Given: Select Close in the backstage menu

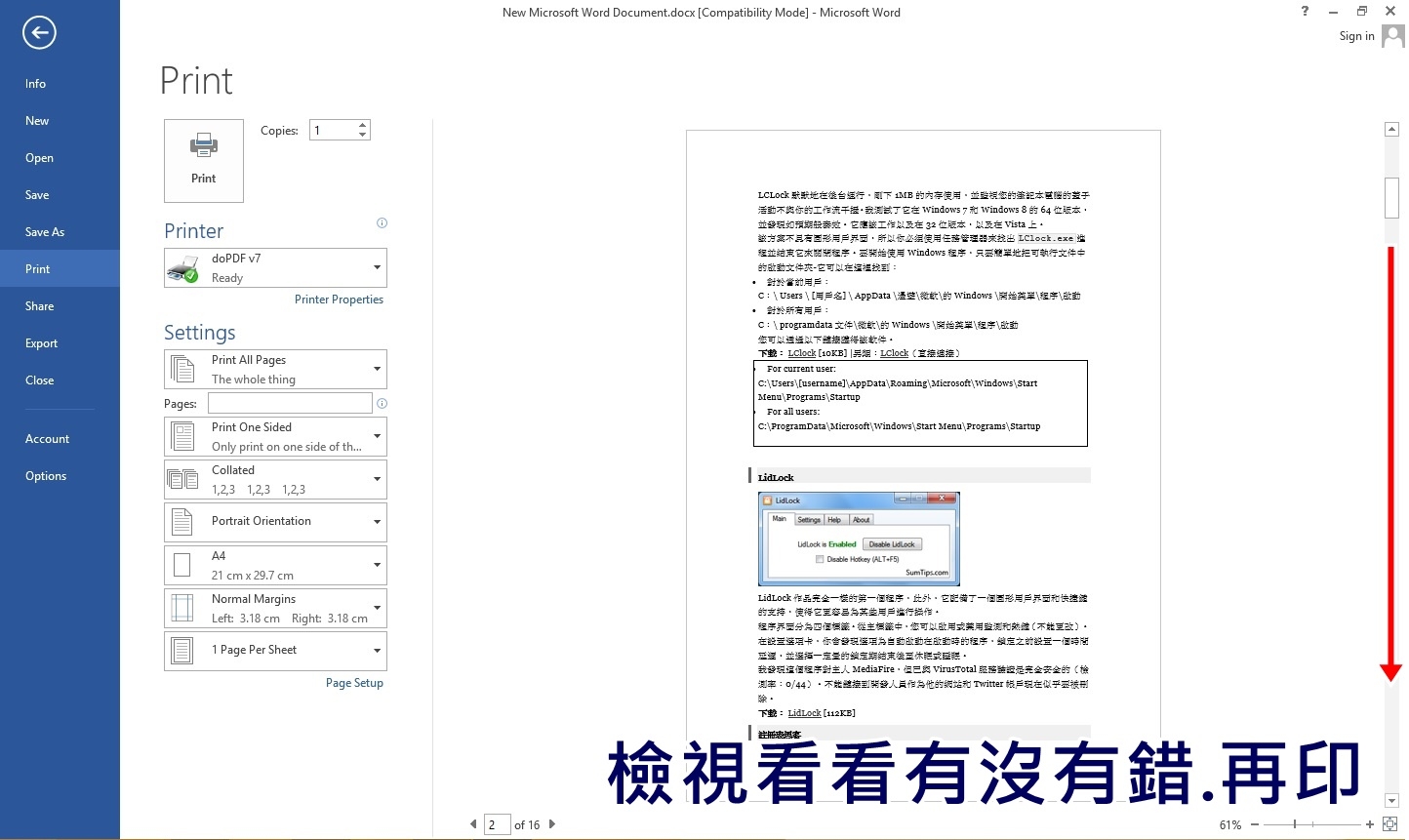Looking at the screenshot, I should [60, 380].
